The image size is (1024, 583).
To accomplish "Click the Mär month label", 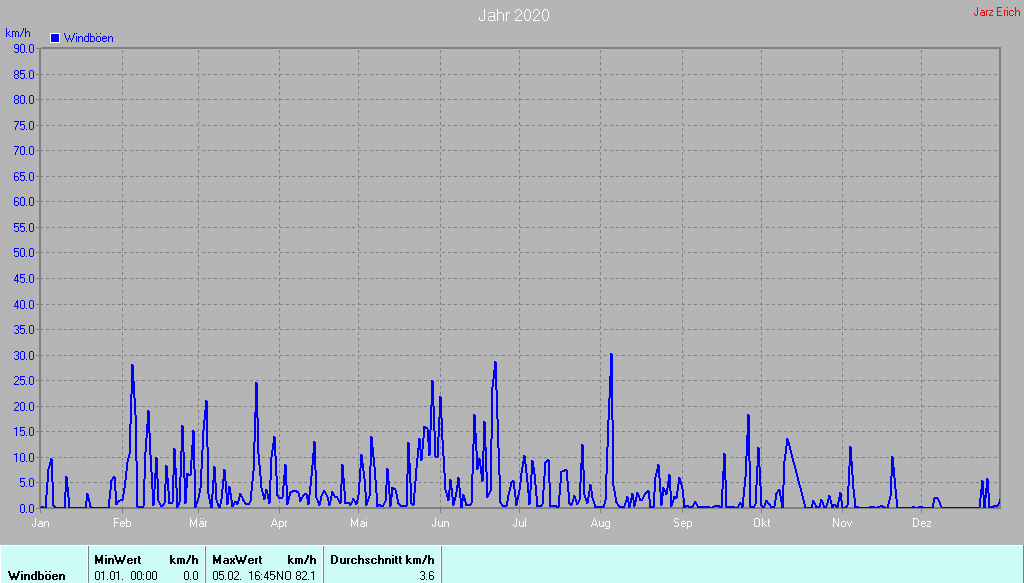I will pos(199,523).
